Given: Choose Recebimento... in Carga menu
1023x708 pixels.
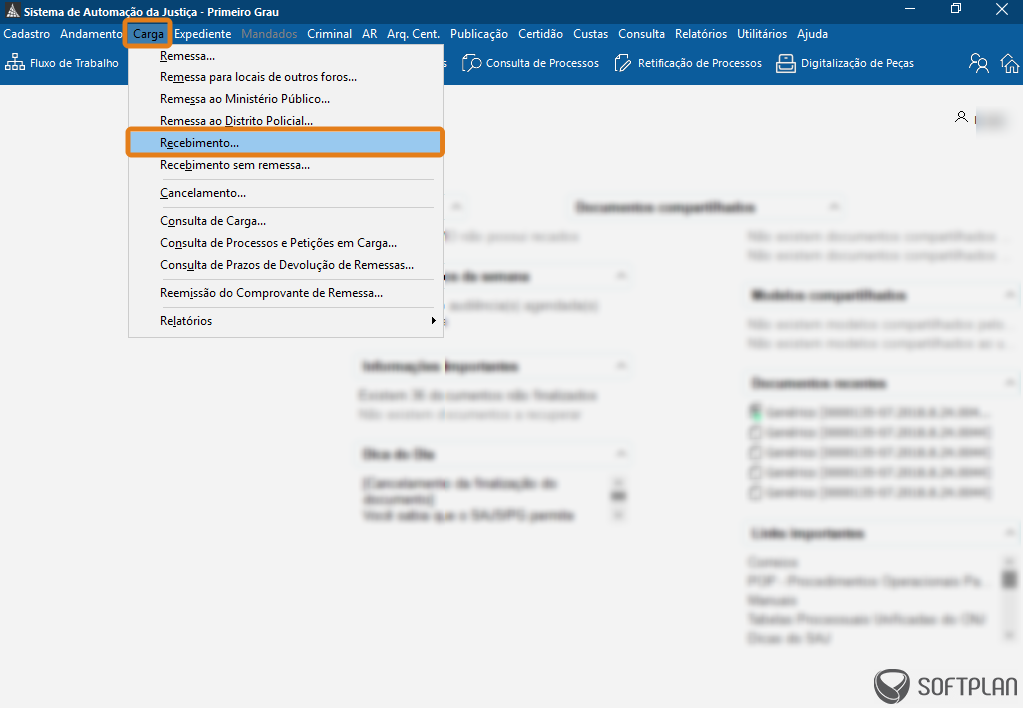Looking at the screenshot, I should pos(286,142).
